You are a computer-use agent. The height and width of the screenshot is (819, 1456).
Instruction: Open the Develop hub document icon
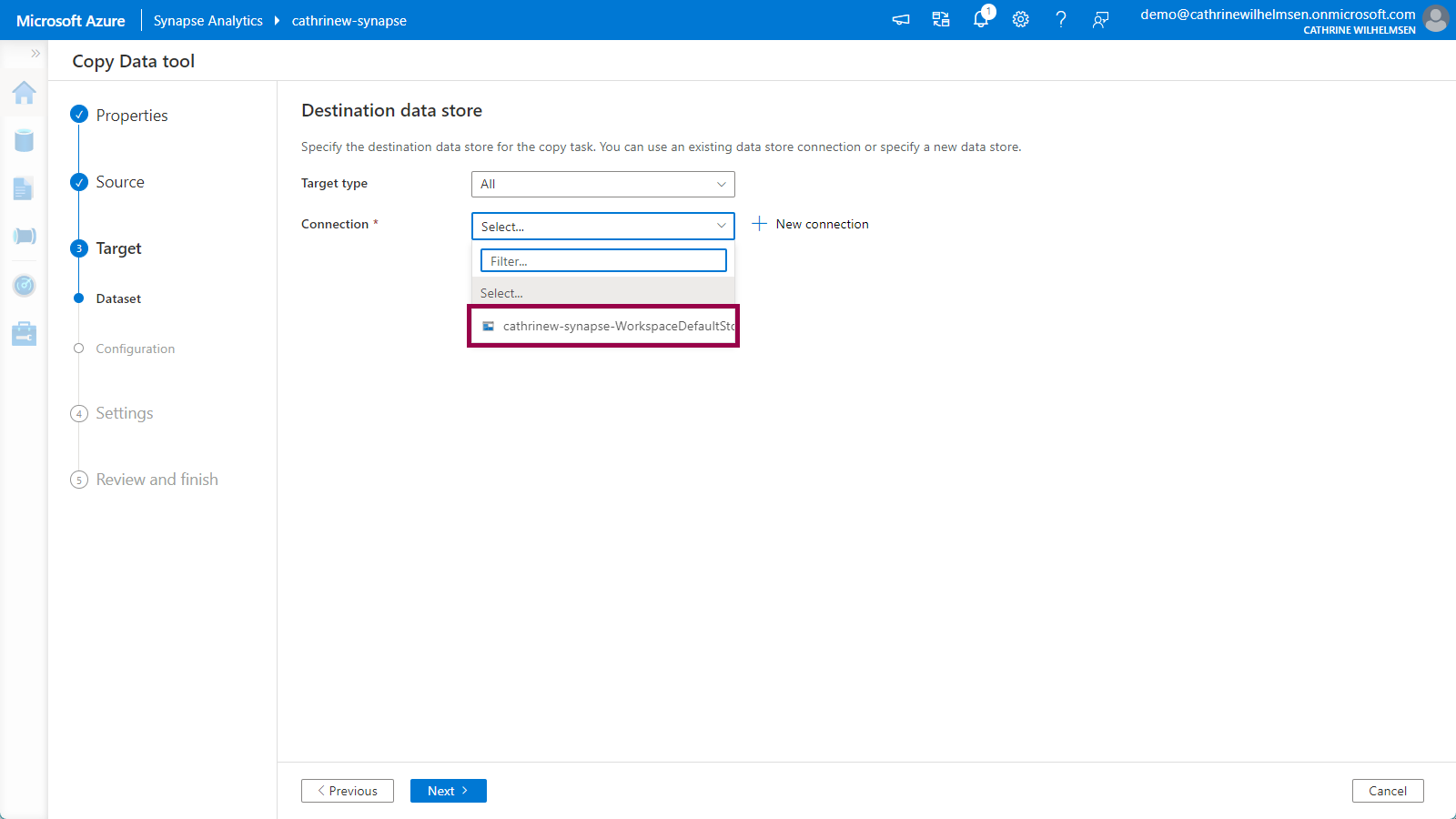pos(24,188)
